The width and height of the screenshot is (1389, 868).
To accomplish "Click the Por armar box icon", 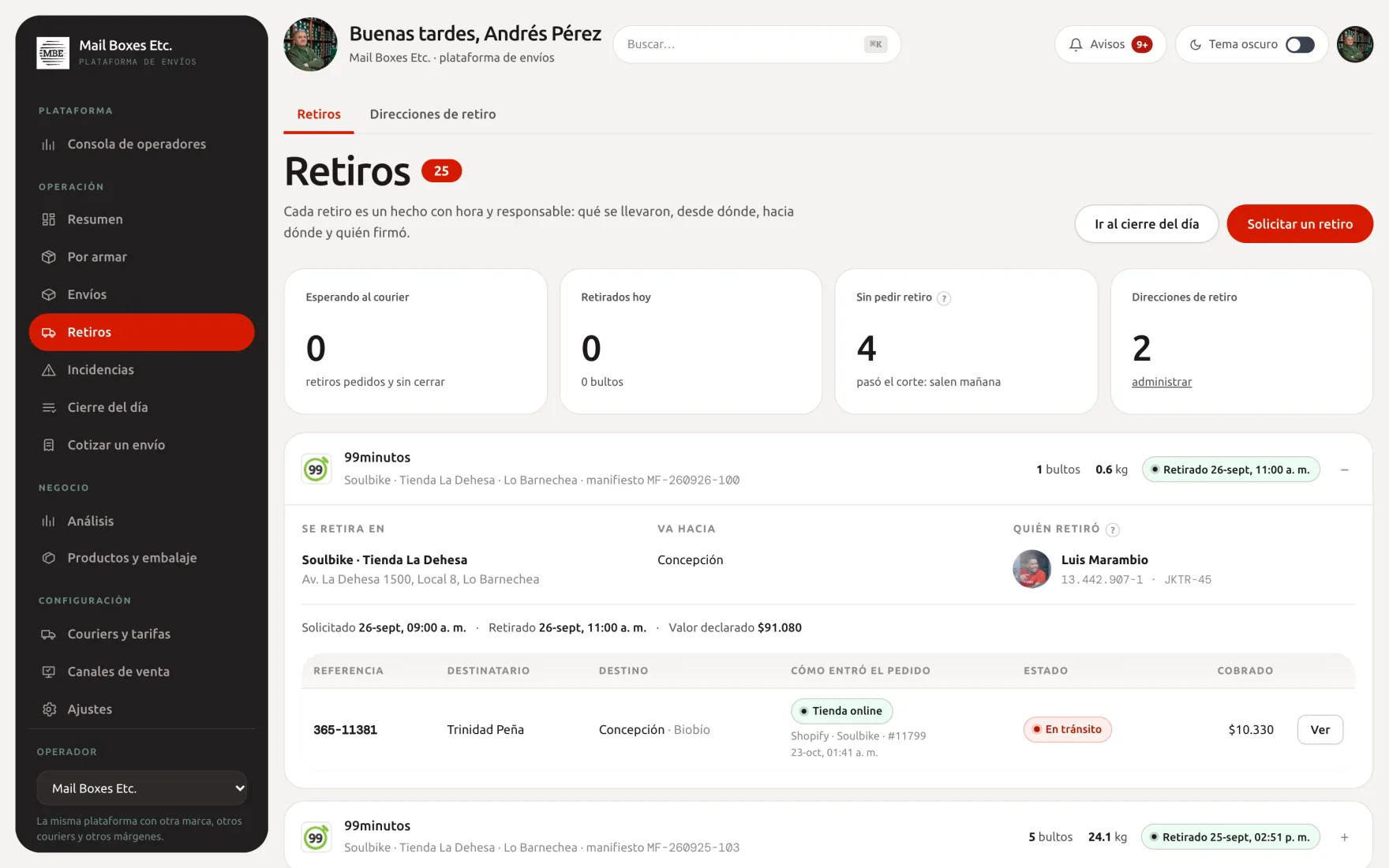I will tap(49, 257).
